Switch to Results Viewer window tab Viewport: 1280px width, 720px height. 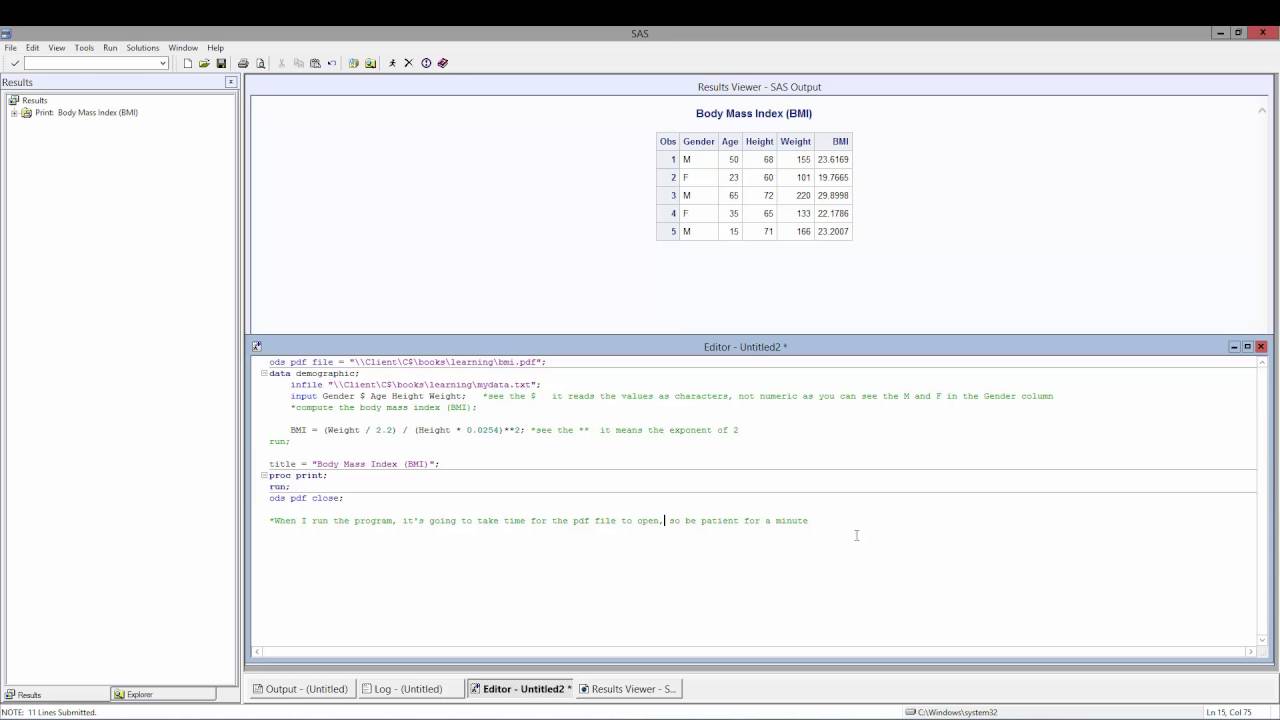point(627,689)
